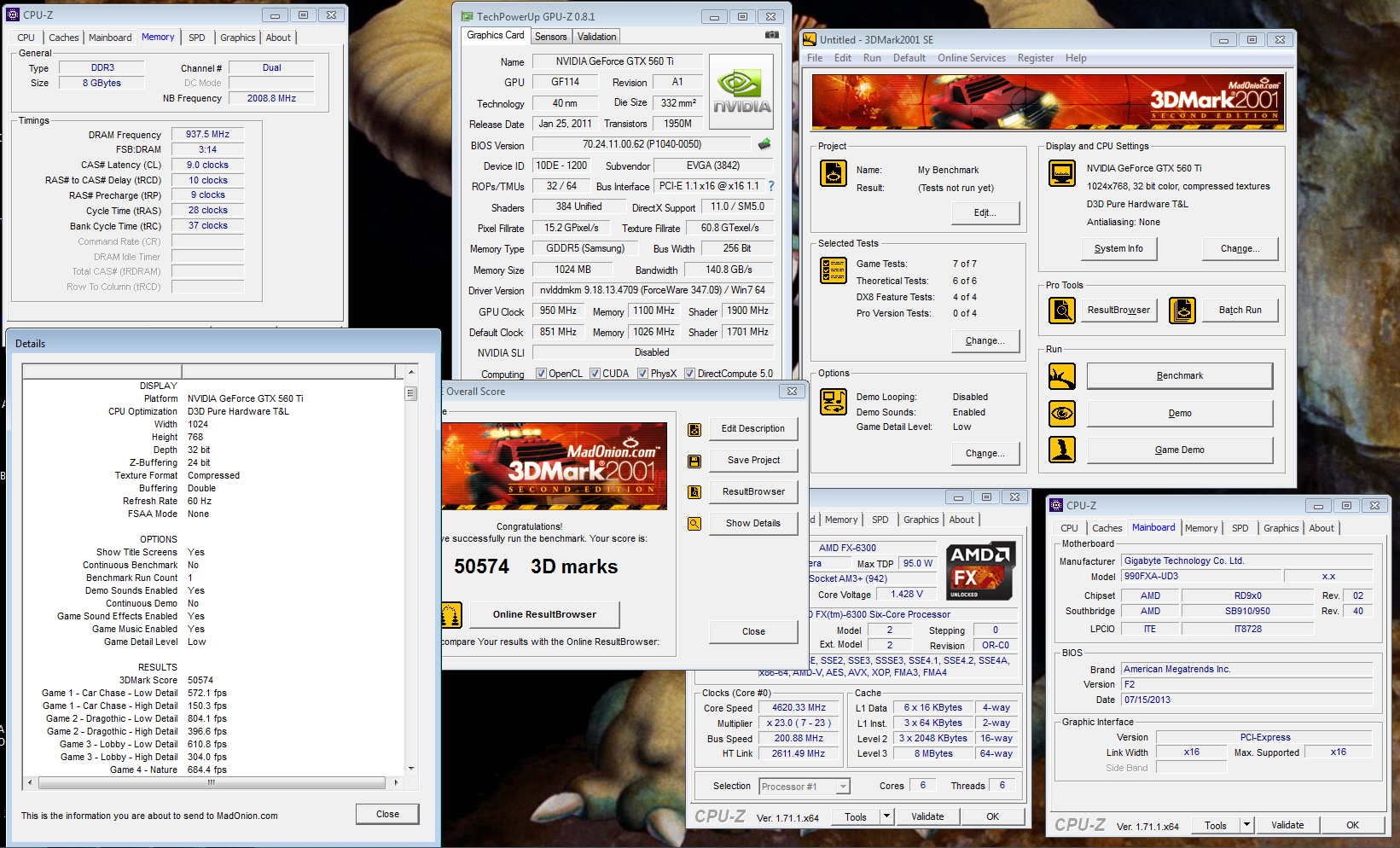
Task: Click the Edit Description icon in Overall Score
Action: (694, 429)
